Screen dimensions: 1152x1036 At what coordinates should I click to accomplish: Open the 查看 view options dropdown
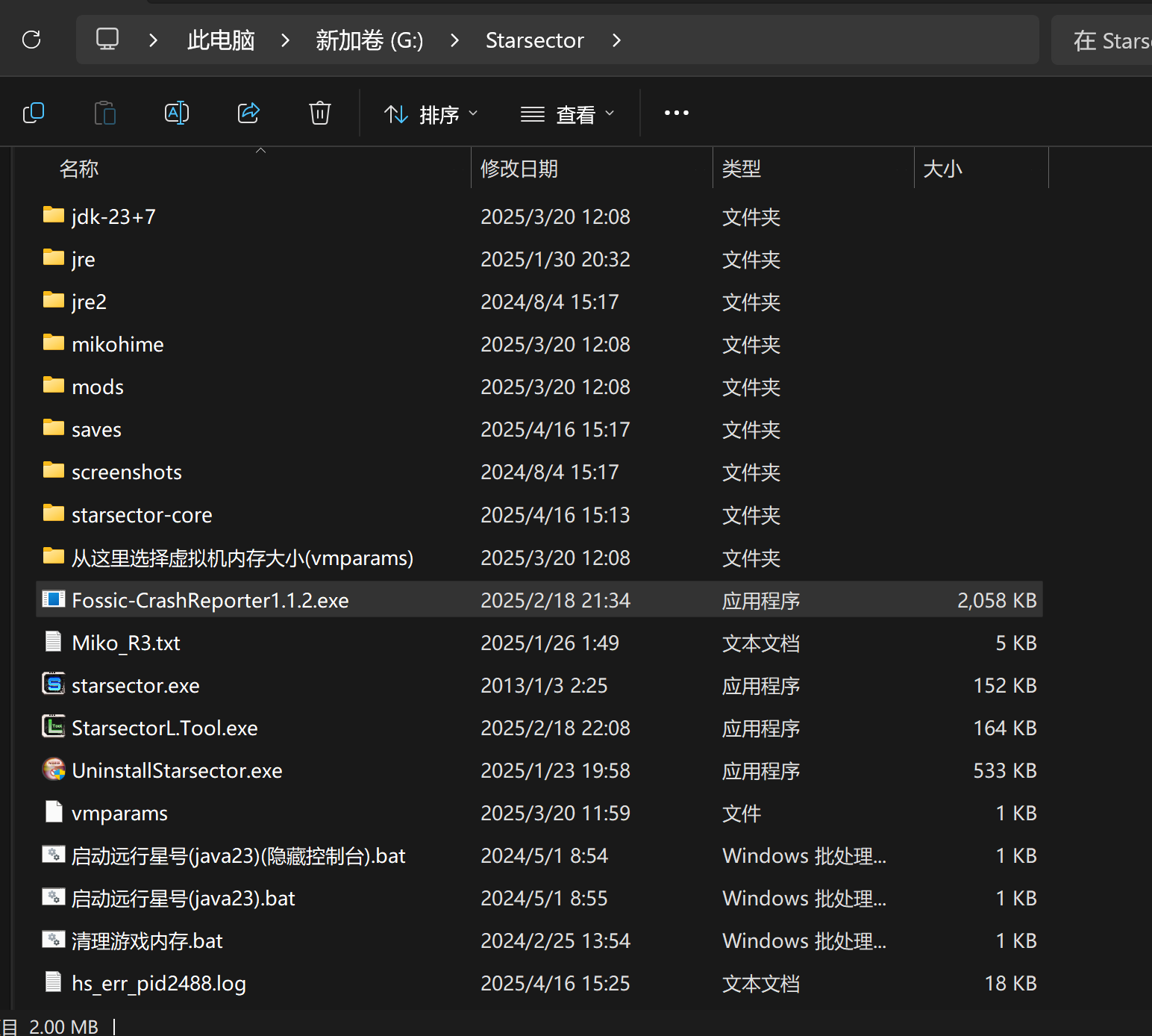pyautogui.click(x=568, y=113)
